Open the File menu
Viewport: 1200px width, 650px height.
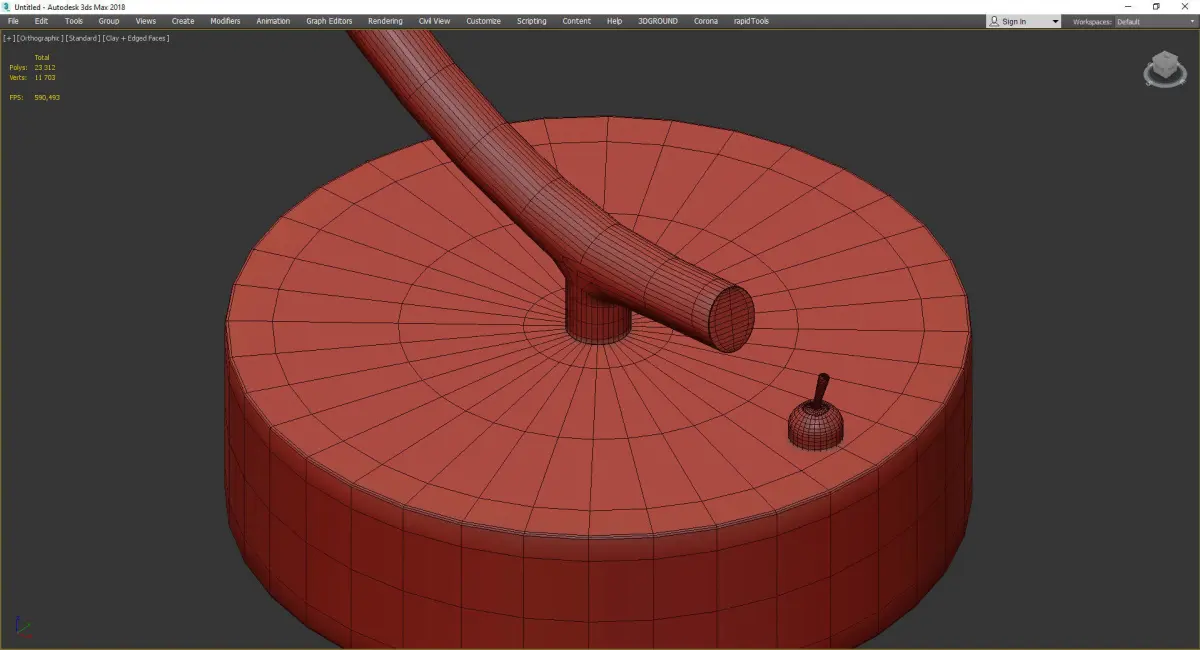click(13, 21)
